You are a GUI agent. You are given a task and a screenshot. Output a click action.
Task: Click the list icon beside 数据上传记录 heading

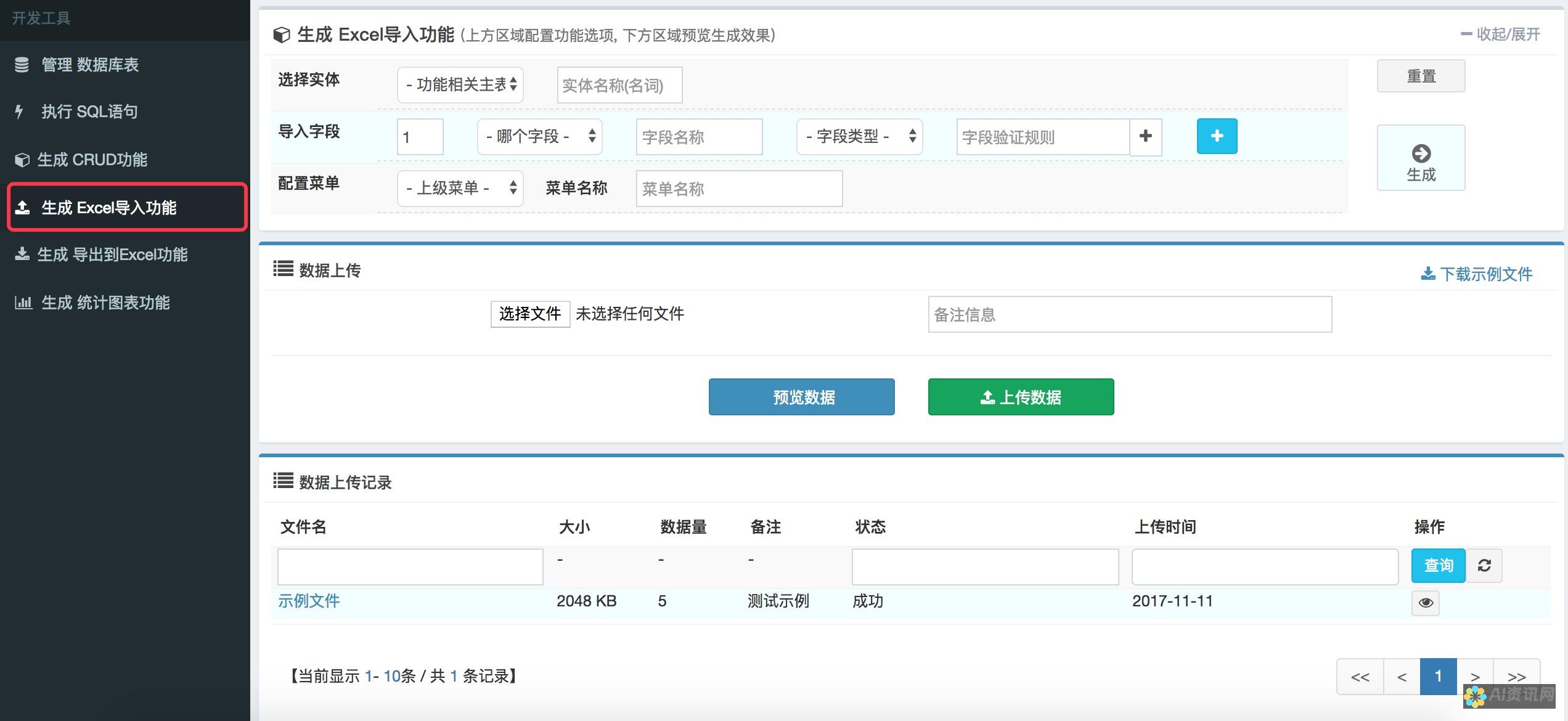coord(284,480)
